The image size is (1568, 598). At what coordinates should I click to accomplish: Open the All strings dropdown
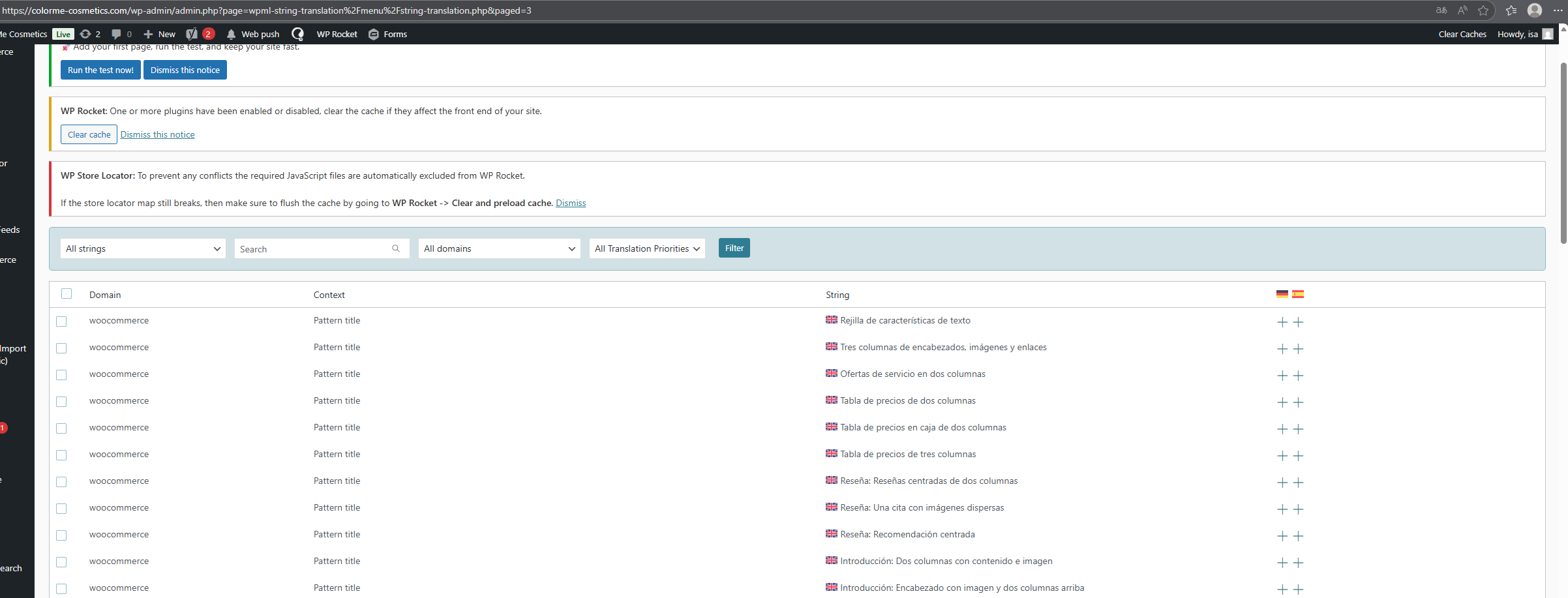click(x=143, y=248)
